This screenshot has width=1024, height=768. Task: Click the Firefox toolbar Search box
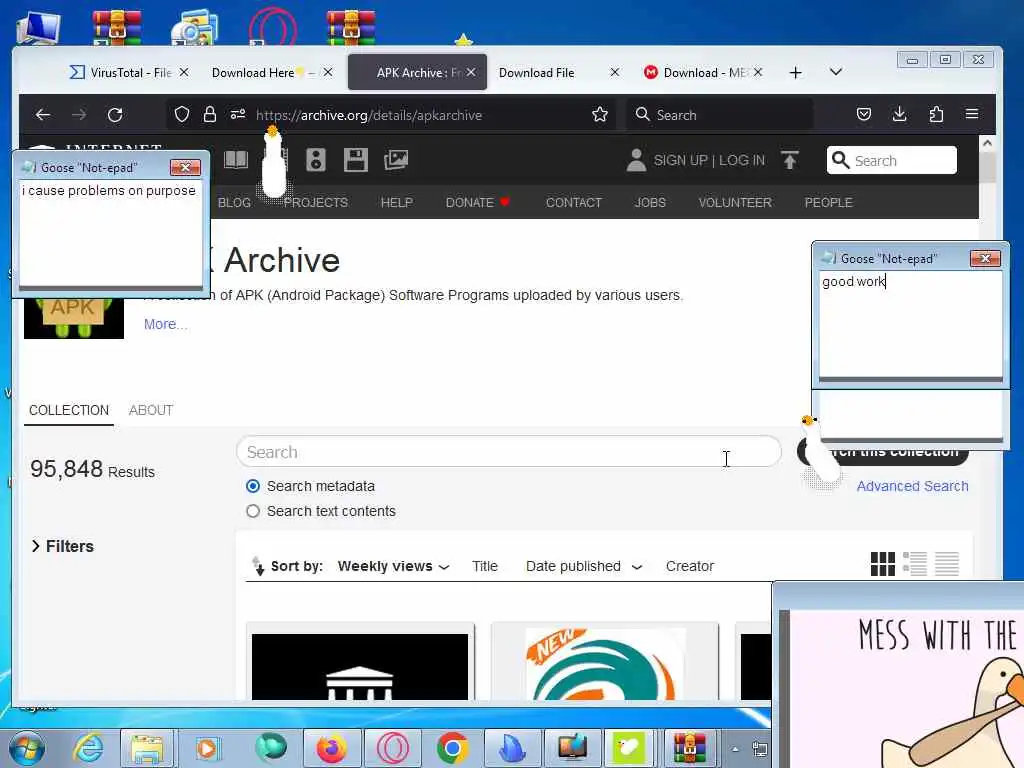pos(719,115)
